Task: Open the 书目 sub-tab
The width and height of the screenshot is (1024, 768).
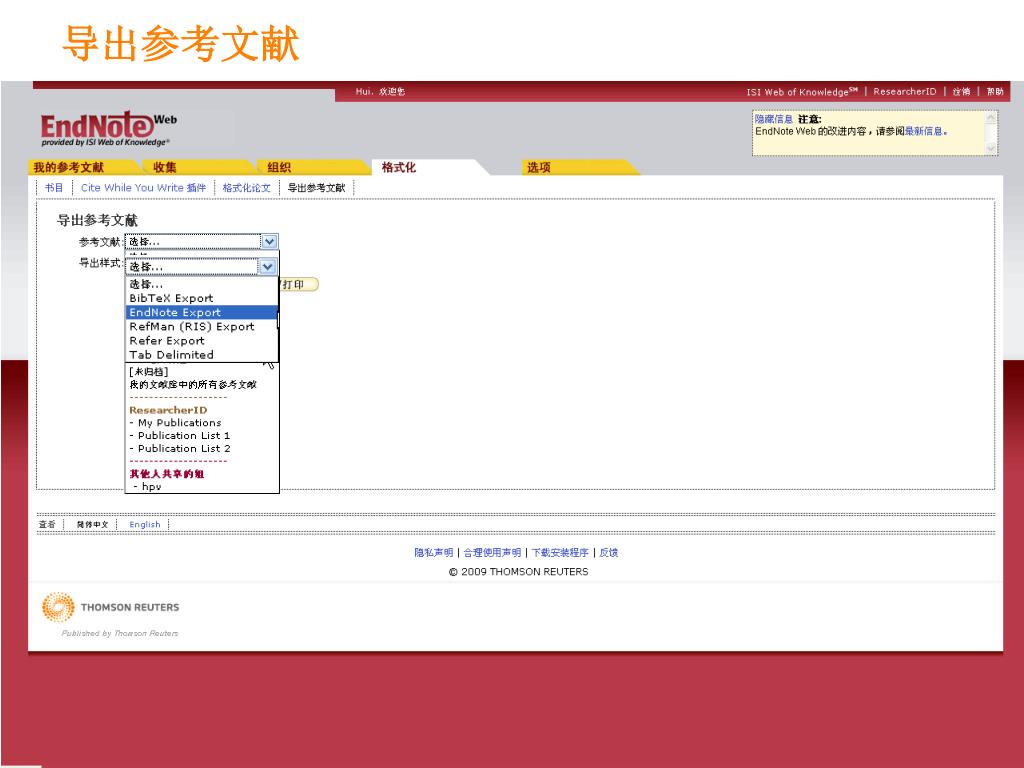Action: [54, 187]
